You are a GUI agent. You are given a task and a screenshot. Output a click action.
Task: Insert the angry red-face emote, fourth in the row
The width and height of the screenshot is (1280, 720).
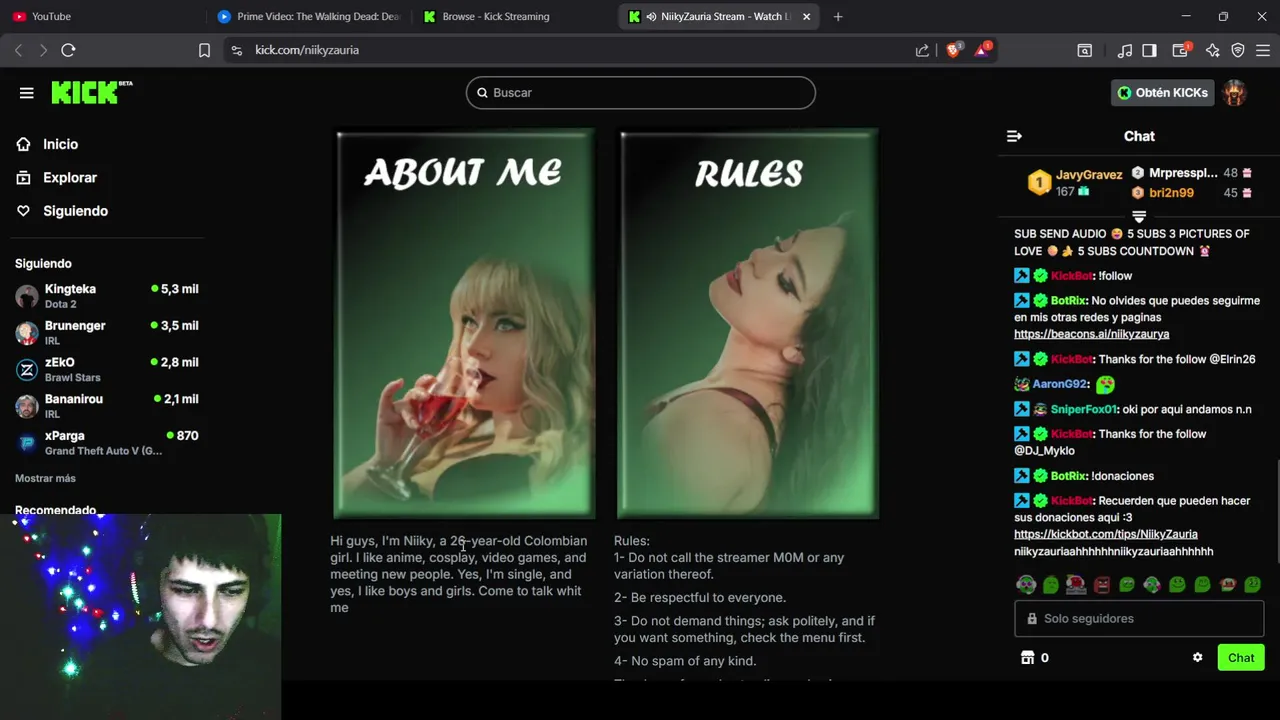click(x=1101, y=585)
